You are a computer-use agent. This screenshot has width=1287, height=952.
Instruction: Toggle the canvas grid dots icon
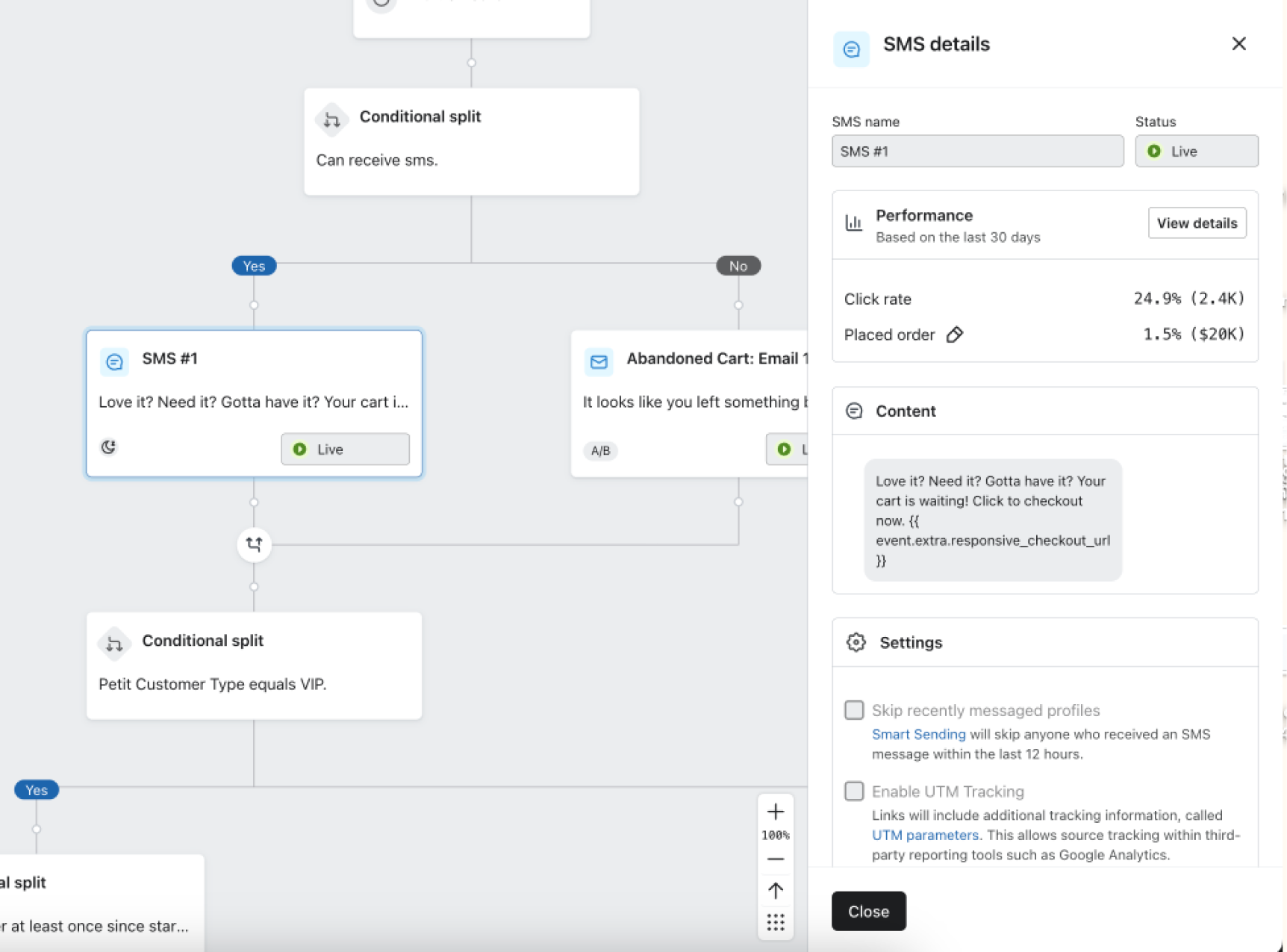pos(776,922)
